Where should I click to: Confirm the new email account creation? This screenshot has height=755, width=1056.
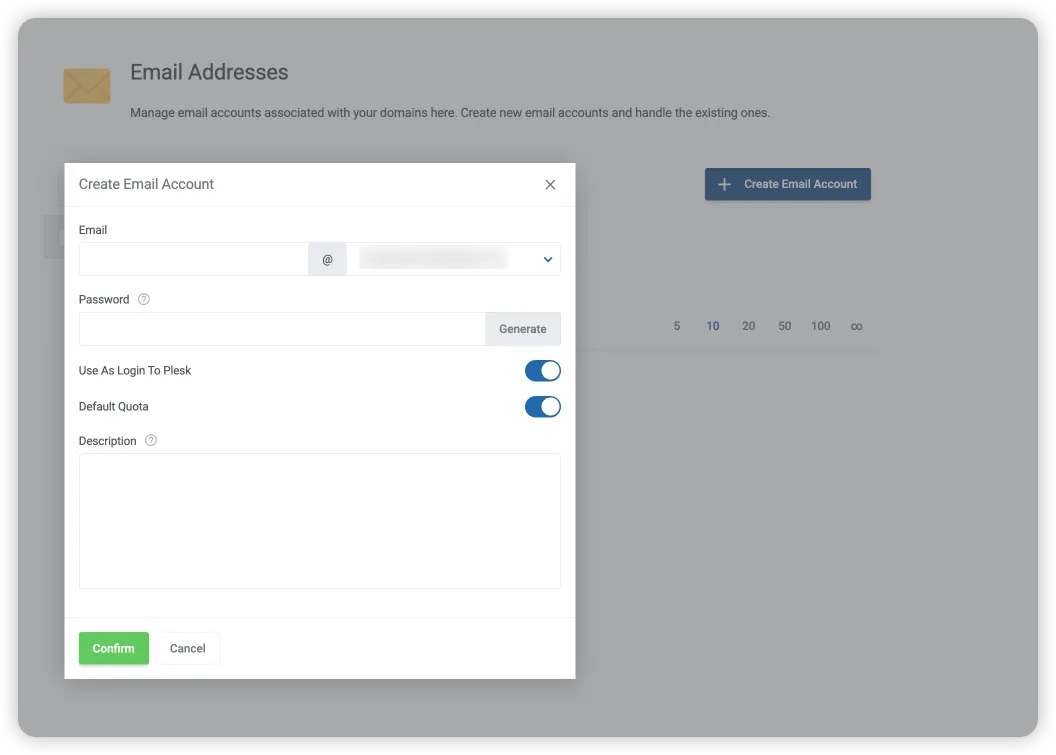tap(113, 648)
